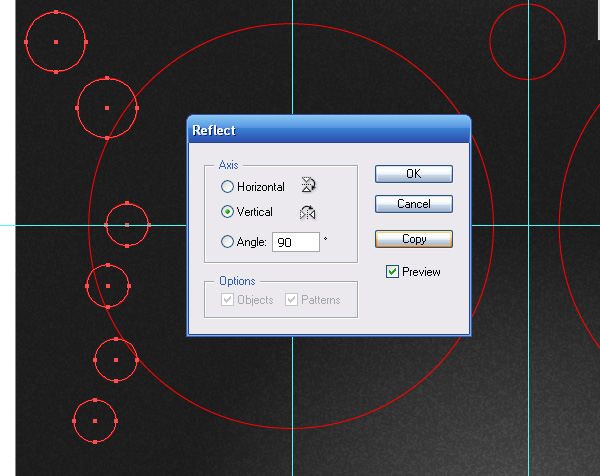
Task: Click the 'Options' group label
Action: 237,281
